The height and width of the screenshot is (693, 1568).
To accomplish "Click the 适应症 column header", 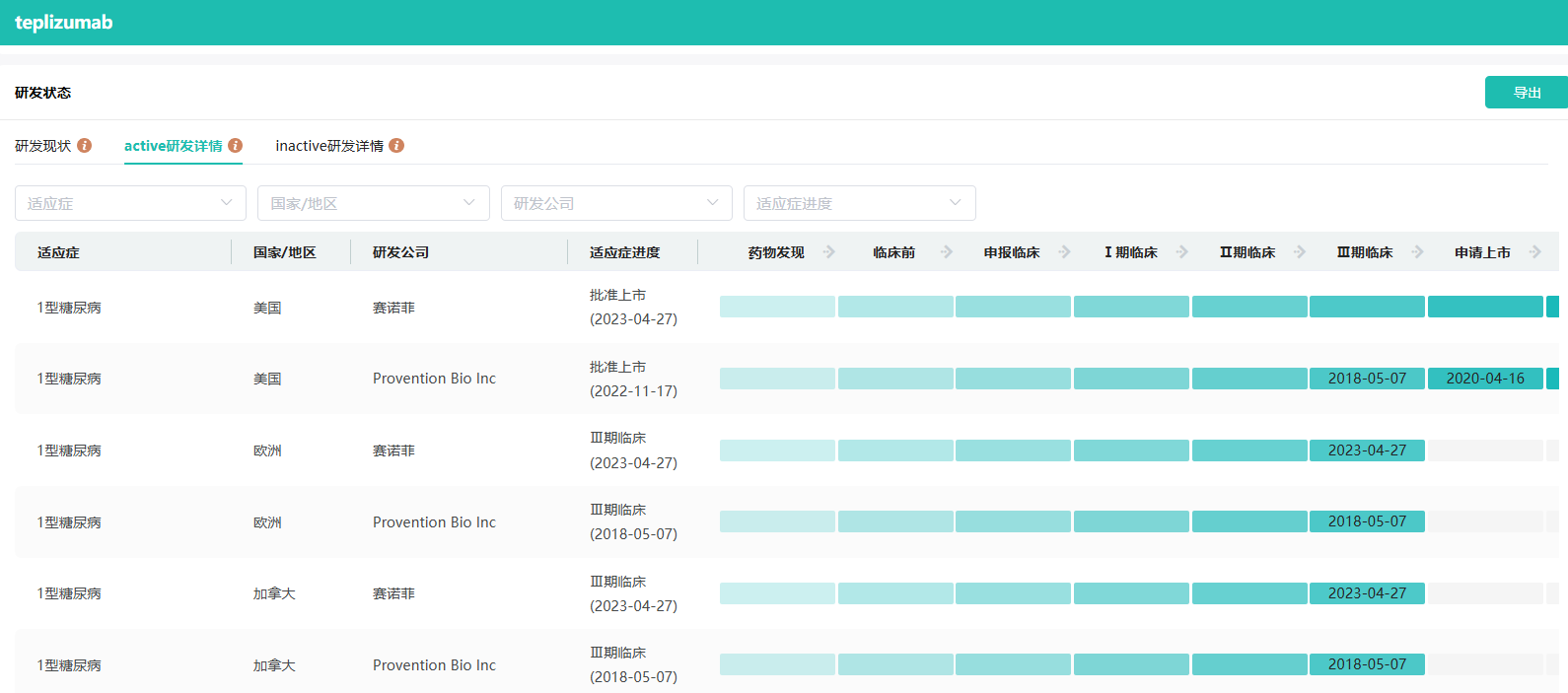I will click(x=58, y=252).
